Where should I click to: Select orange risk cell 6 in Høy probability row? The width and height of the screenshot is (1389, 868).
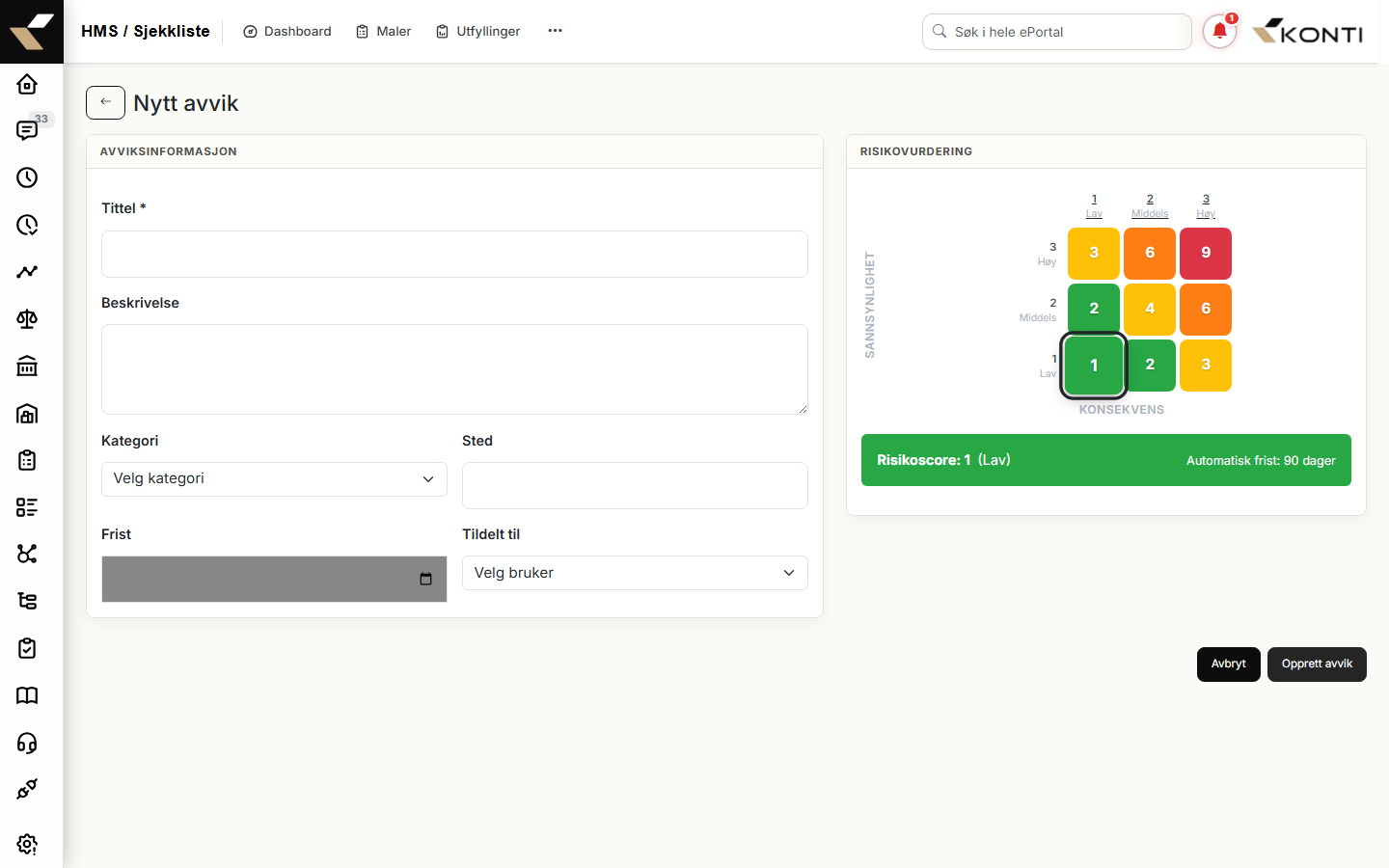pyautogui.click(x=1150, y=254)
